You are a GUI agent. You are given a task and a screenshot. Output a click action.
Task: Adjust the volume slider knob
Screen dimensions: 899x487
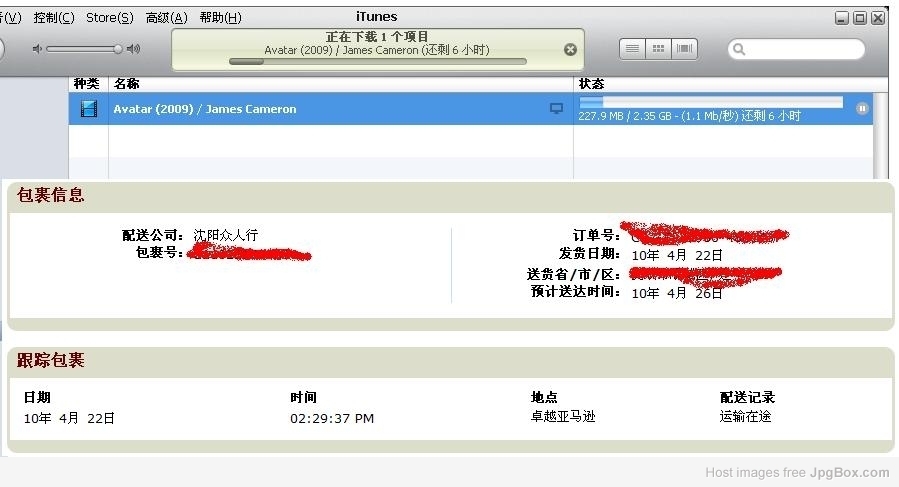click(x=117, y=49)
